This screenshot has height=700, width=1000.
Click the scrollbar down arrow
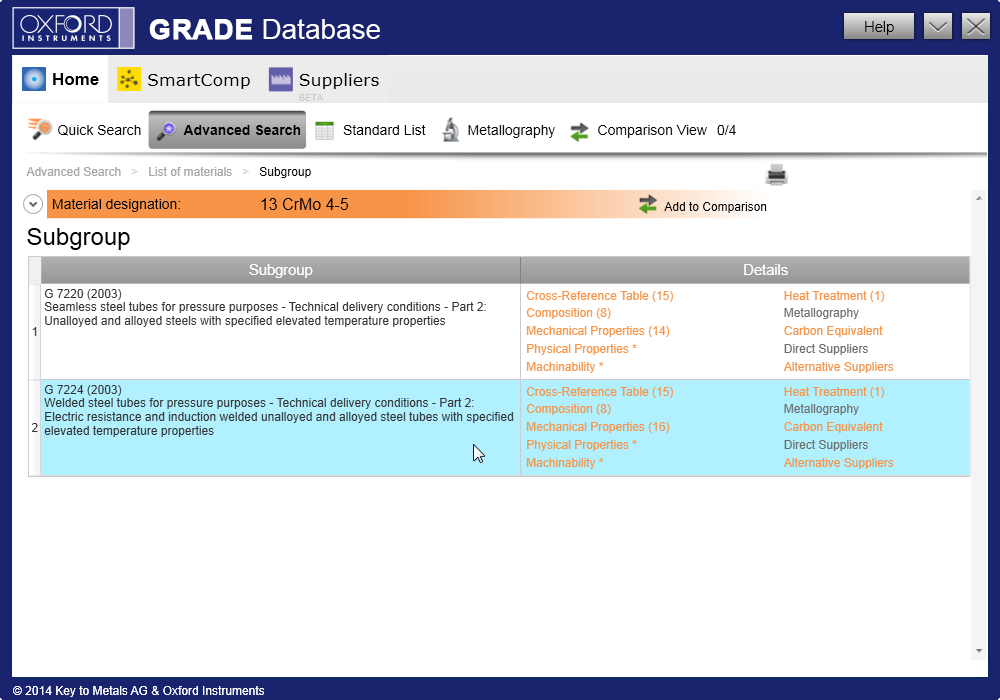click(979, 651)
